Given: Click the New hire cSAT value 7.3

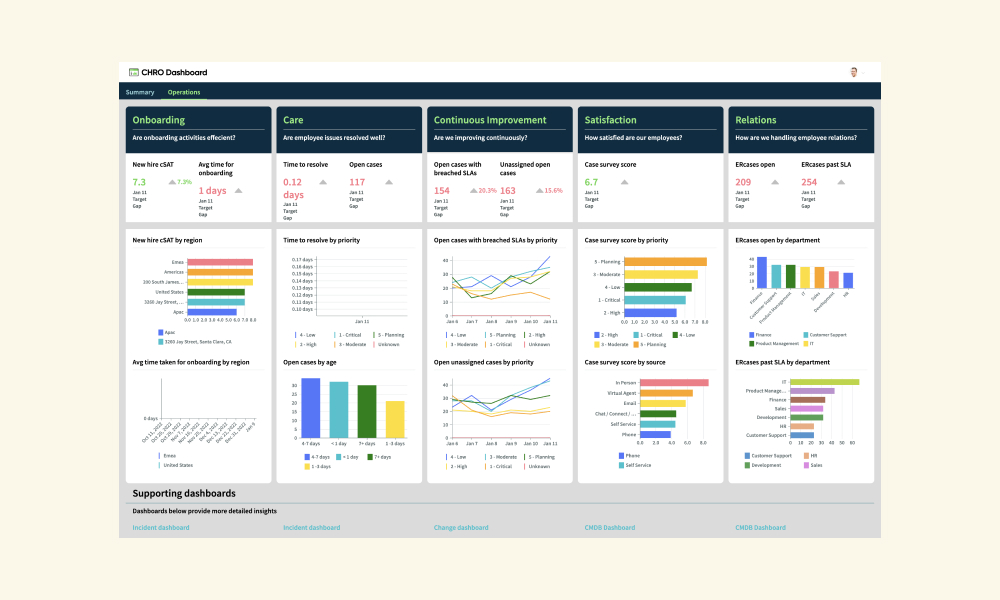Looking at the screenshot, I should pos(139,182).
